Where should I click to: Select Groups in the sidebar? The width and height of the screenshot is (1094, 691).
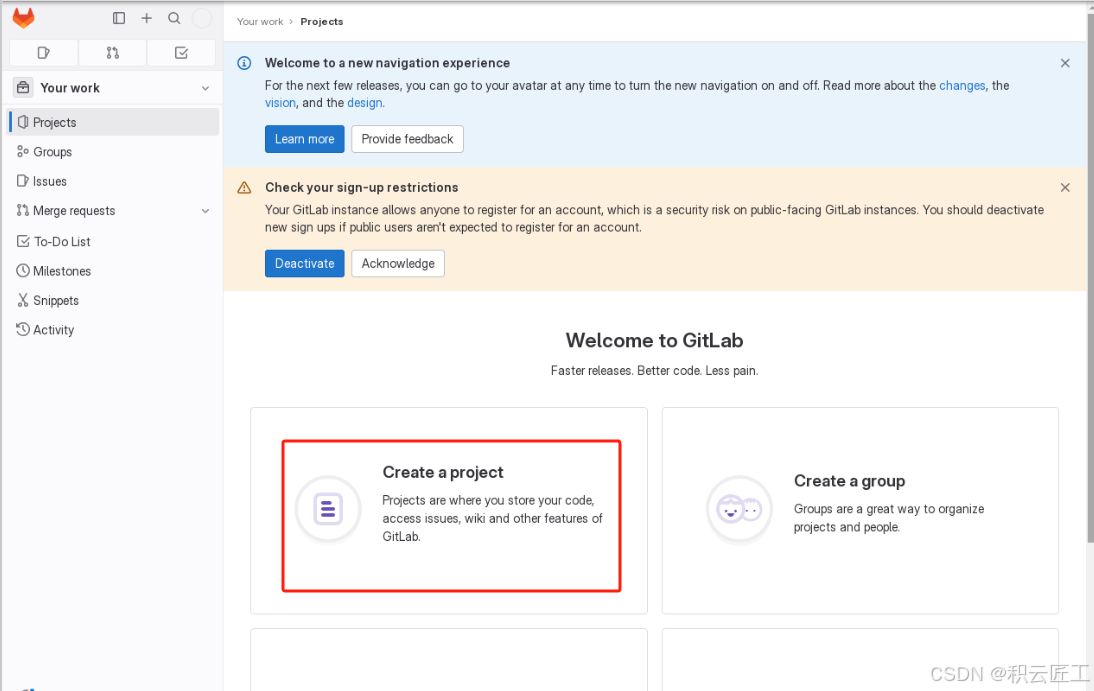click(x=113, y=151)
